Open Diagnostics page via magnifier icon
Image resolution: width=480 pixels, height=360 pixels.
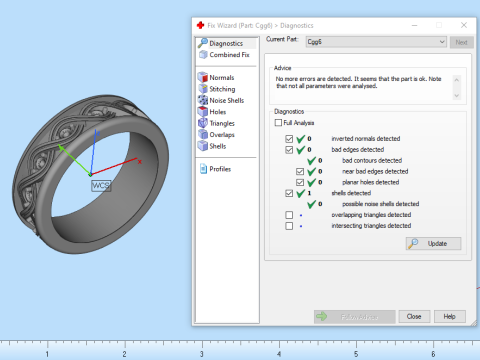click(202, 43)
